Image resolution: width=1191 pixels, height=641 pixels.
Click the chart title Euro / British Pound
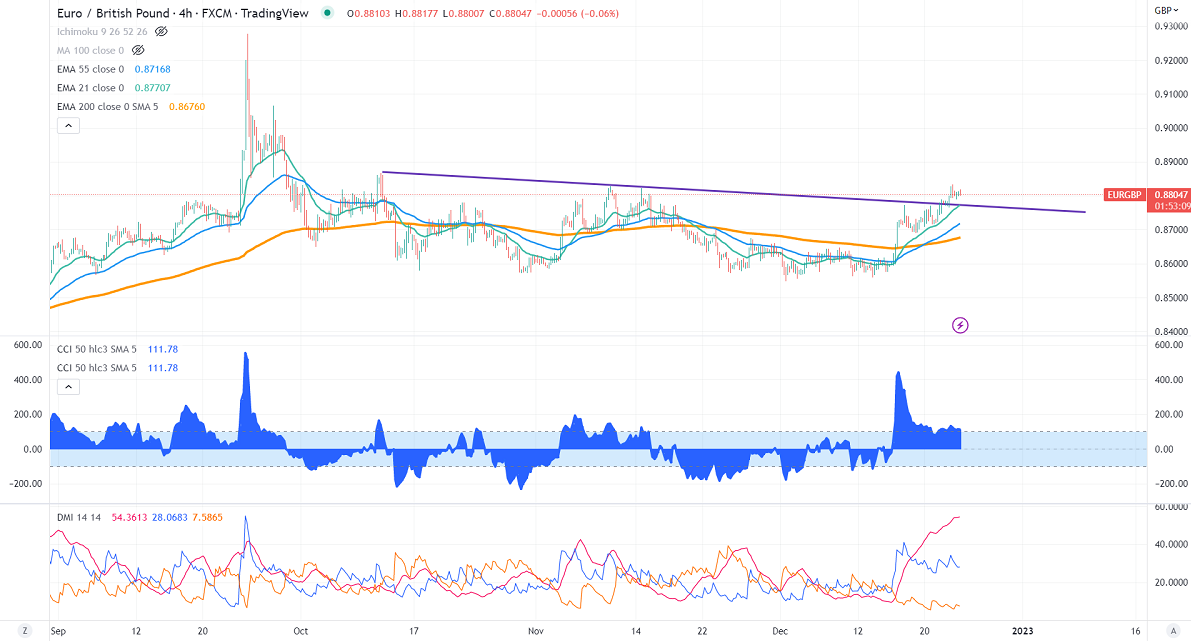pos(113,13)
